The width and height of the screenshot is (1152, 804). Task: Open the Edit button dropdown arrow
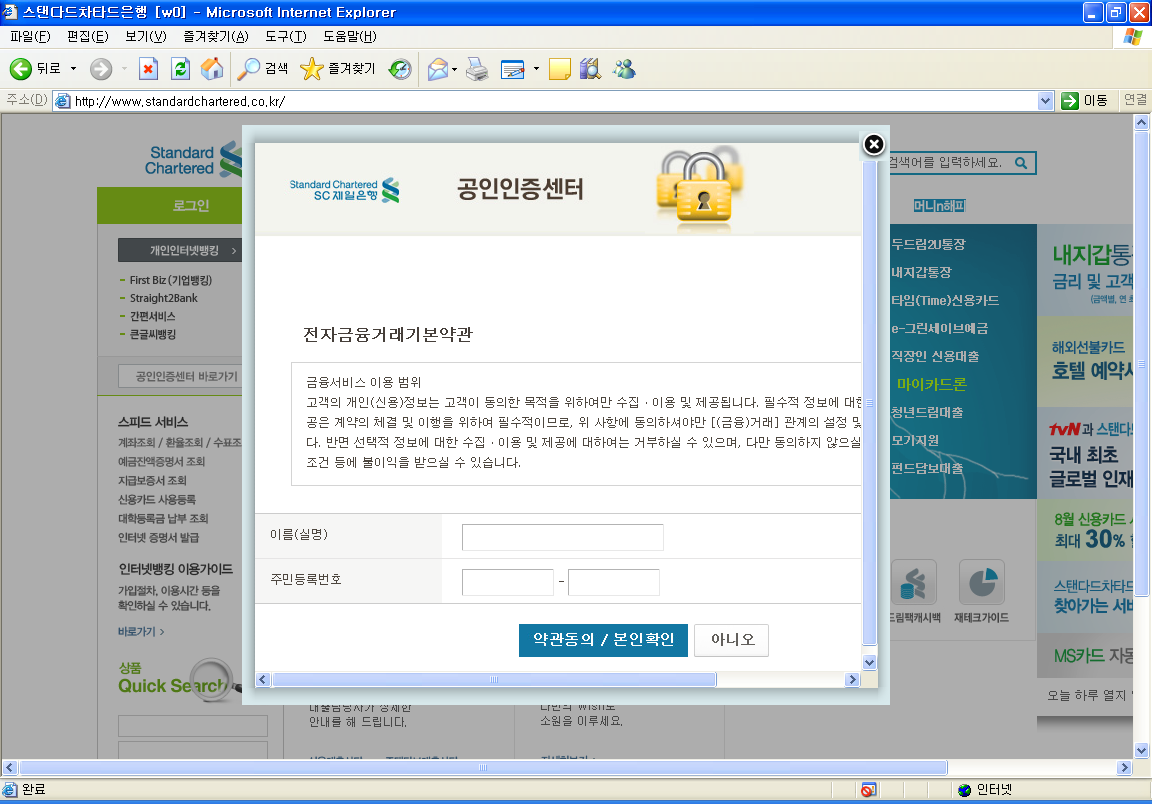[536, 69]
